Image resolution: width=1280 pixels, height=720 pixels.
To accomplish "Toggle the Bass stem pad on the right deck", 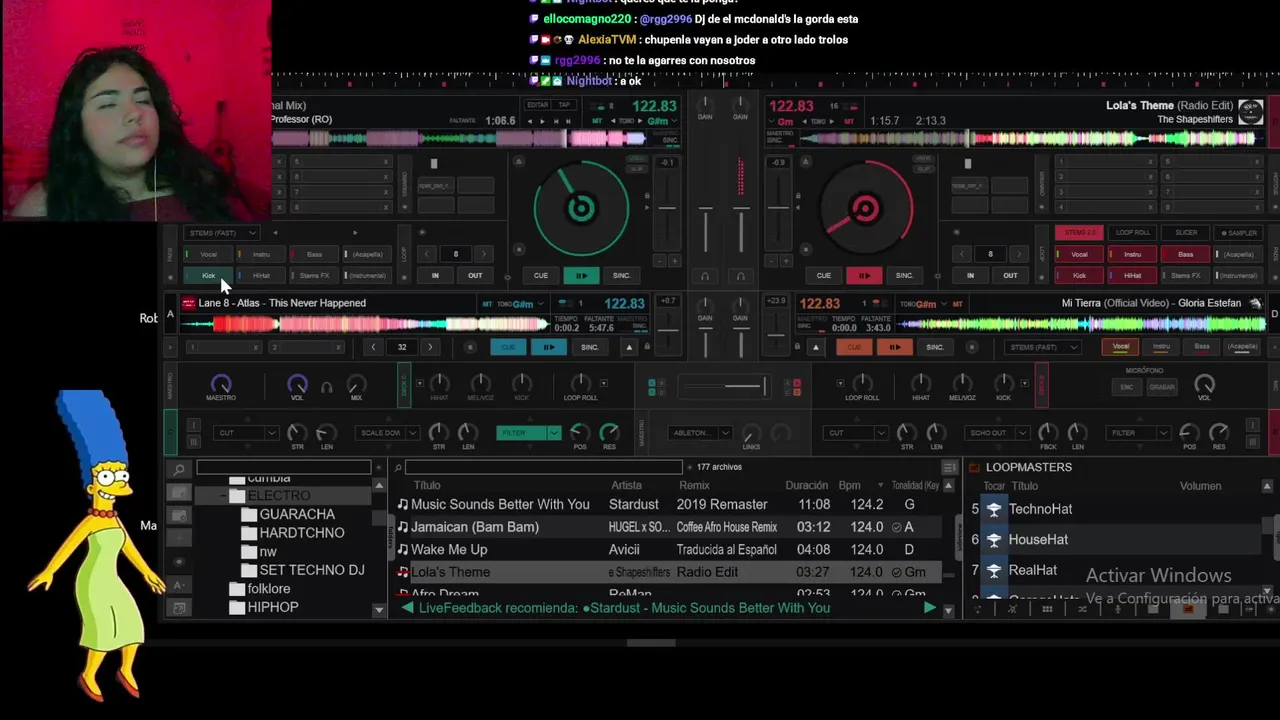I will (1185, 254).
